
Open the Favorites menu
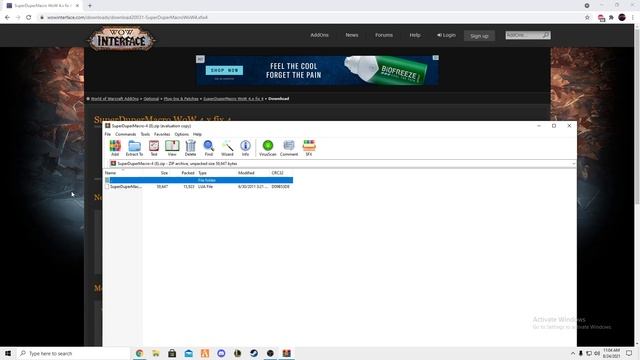point(162,134)
